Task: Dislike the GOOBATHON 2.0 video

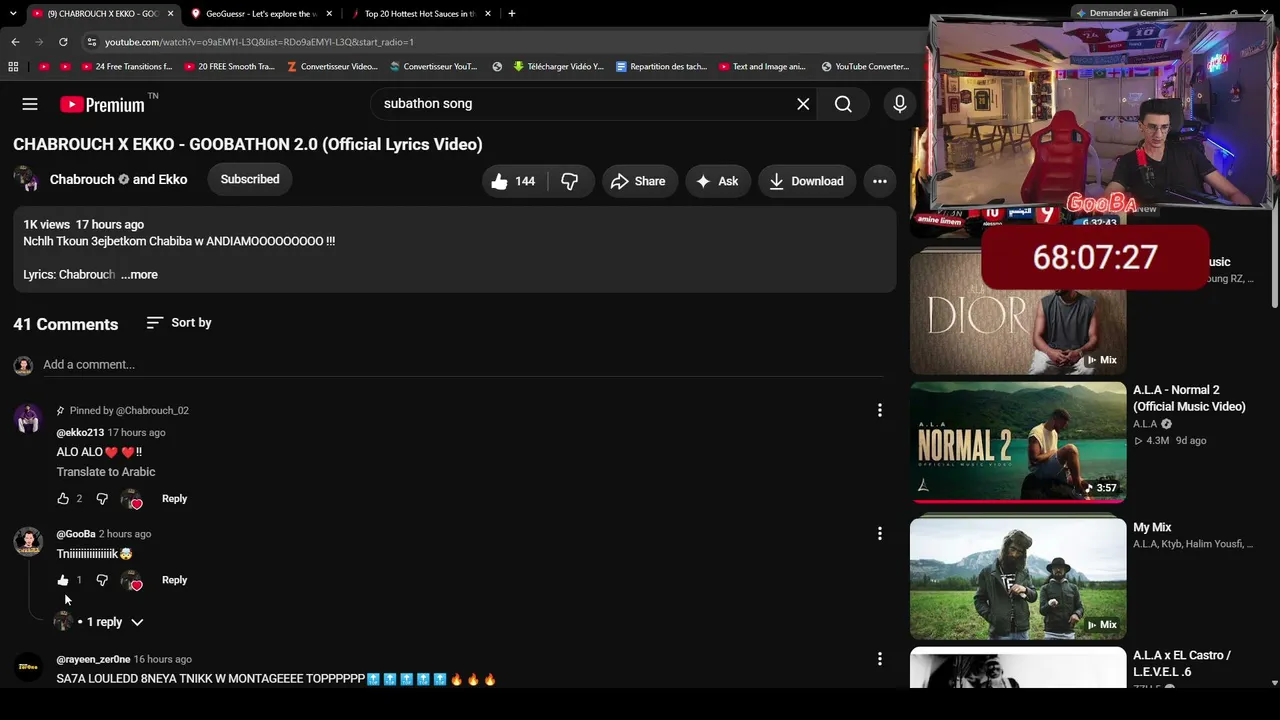Action: point(570,181)
